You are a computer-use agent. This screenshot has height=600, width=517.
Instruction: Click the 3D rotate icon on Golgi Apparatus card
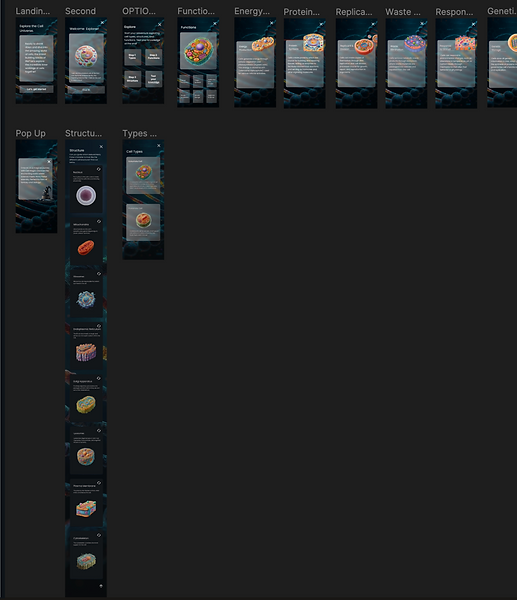tap(99, 378)
